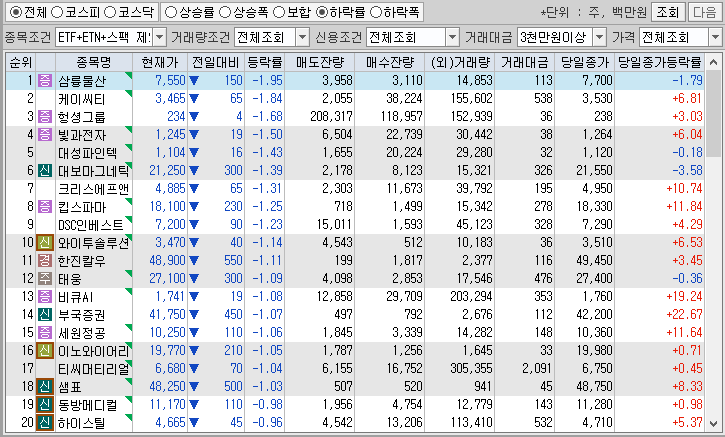The height and width of the screenshot is (437, 725).
Task: Click the 경 badge next to 한진칼우
Action: (x=45, y=261)
